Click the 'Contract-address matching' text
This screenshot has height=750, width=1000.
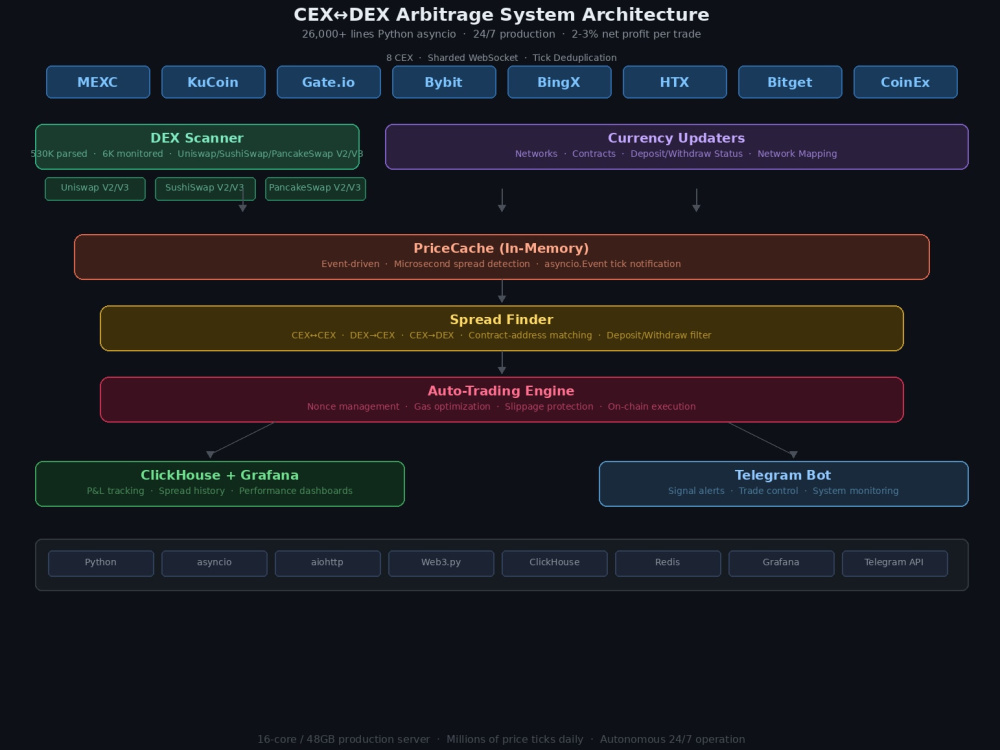tap(530, 335)
